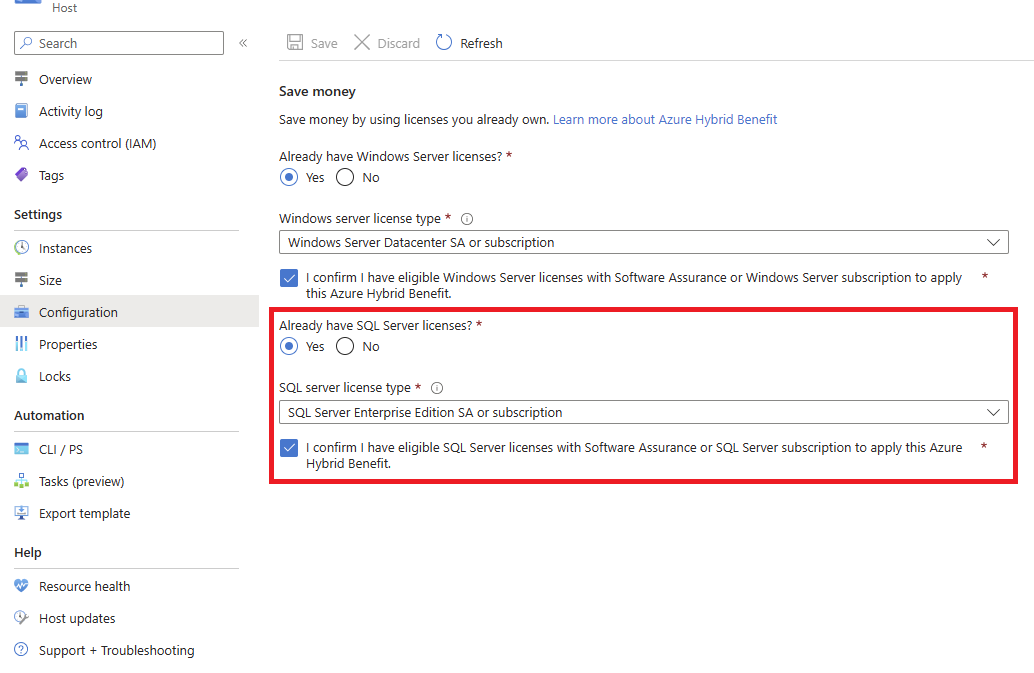Click the Resource health heart icon
This screenshot has width=1034, height=673.
pos(22,585)
